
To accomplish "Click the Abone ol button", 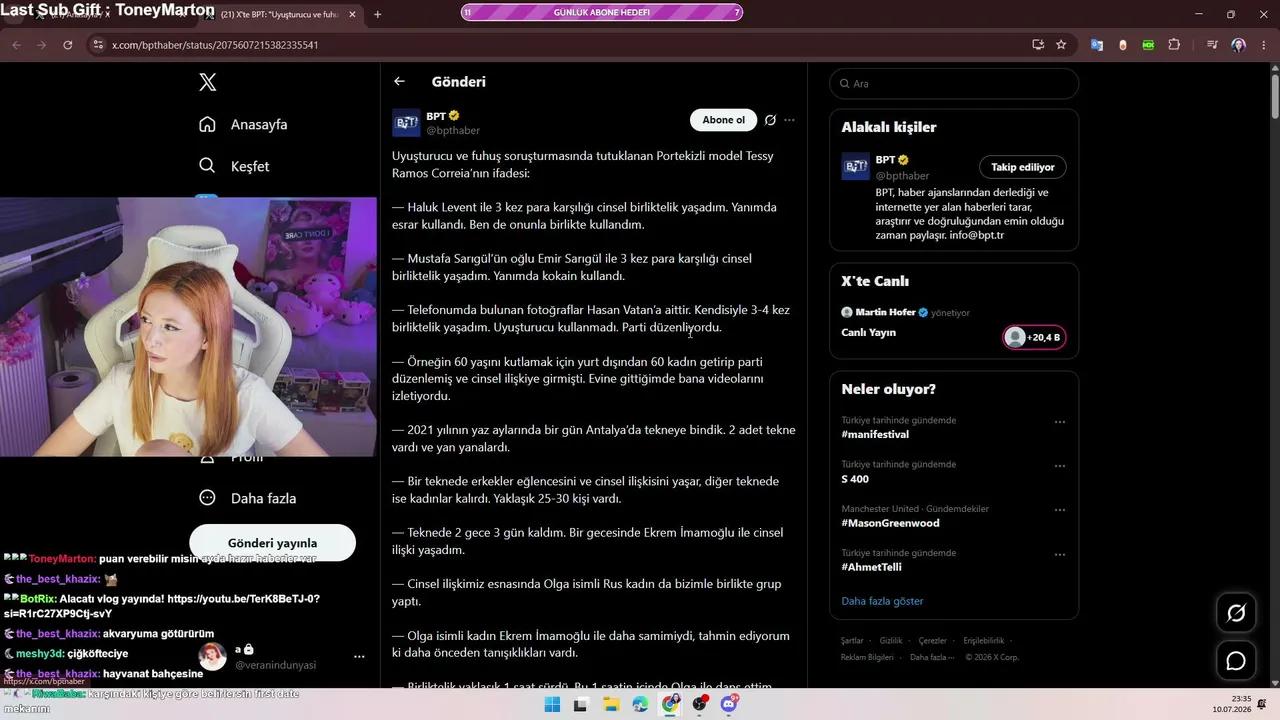I will click(x=723, y=120).
